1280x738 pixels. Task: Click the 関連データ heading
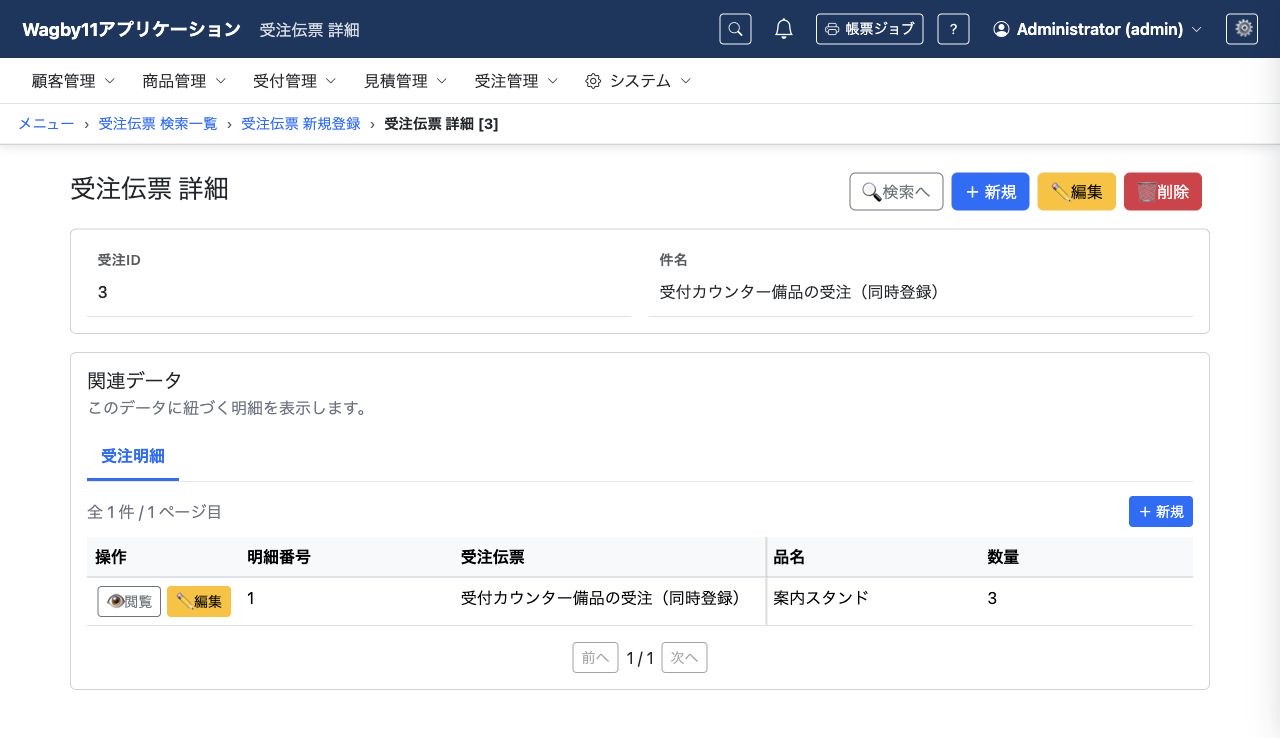[x=135, y=380]
